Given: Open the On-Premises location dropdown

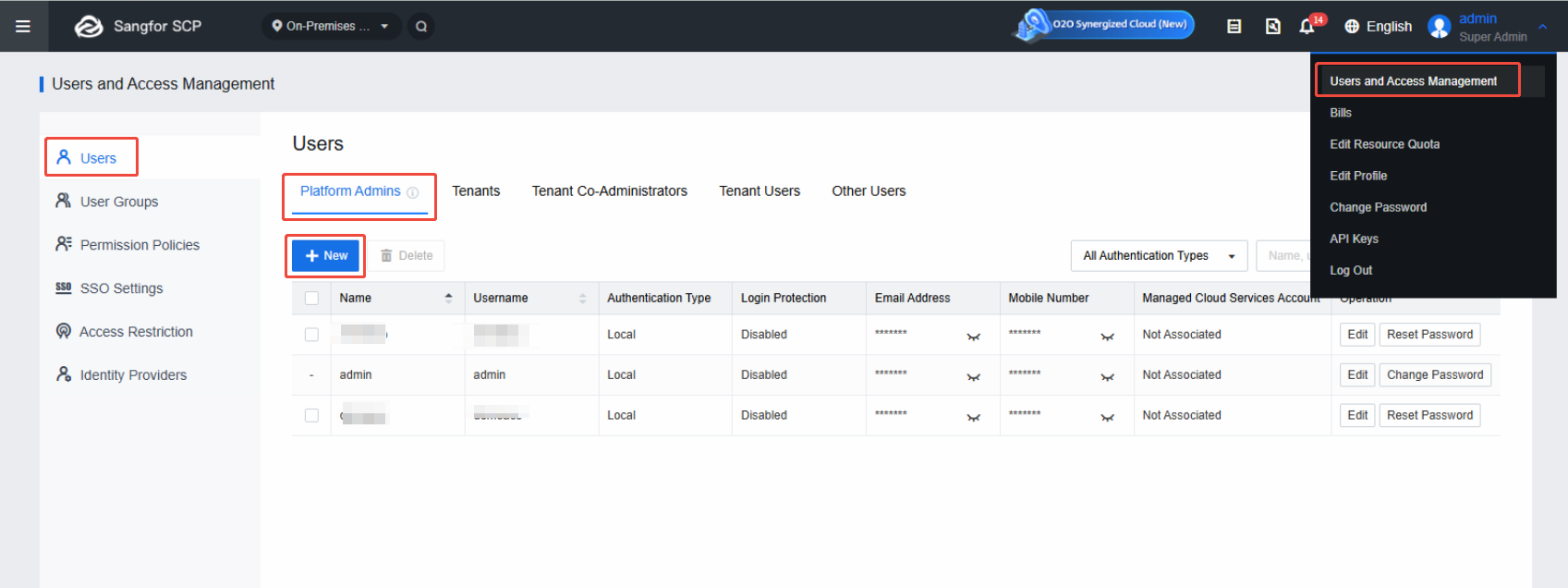Looking at the screenshot, I should tap(331, 26).
